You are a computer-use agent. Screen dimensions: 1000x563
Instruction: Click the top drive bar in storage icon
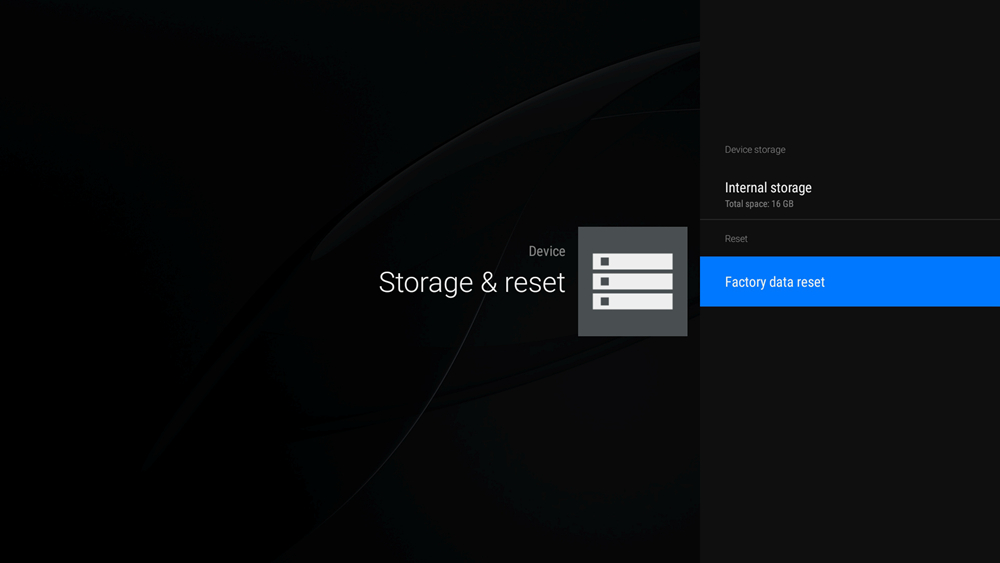632,261
